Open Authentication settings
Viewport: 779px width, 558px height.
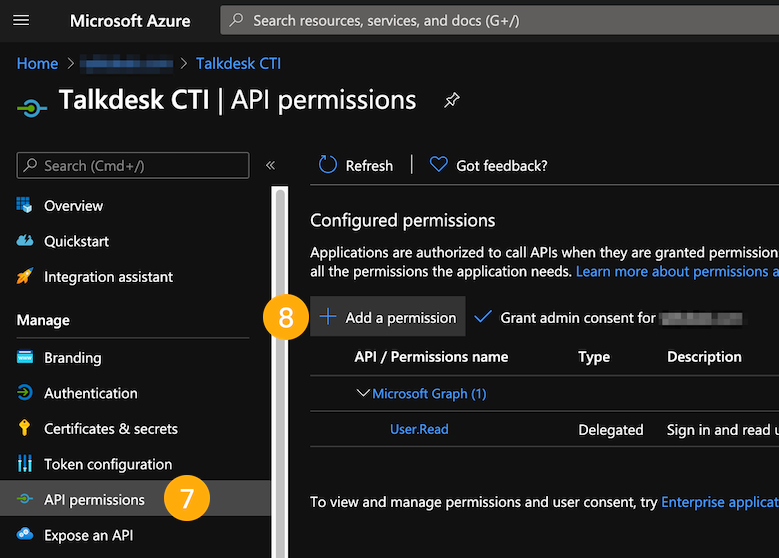(x=91, y=394)
